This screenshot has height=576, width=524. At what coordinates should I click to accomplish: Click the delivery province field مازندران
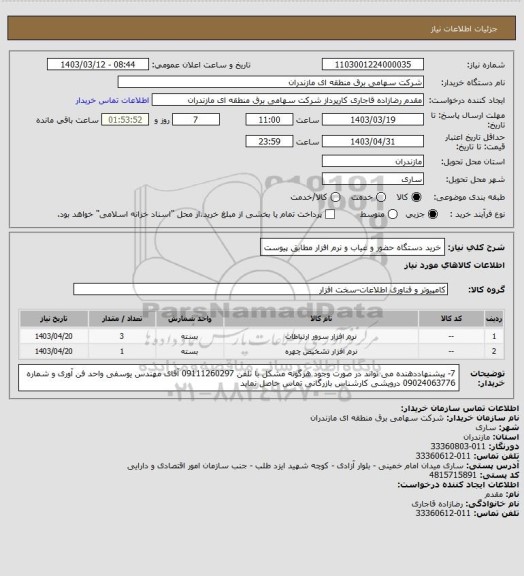[x=373, y=161]
